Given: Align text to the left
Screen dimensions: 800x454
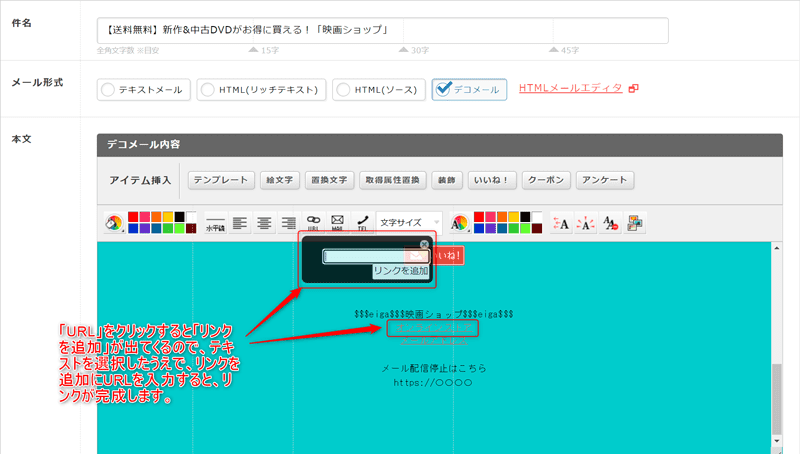Looking at the screenshot, I should tap(240, 222).
